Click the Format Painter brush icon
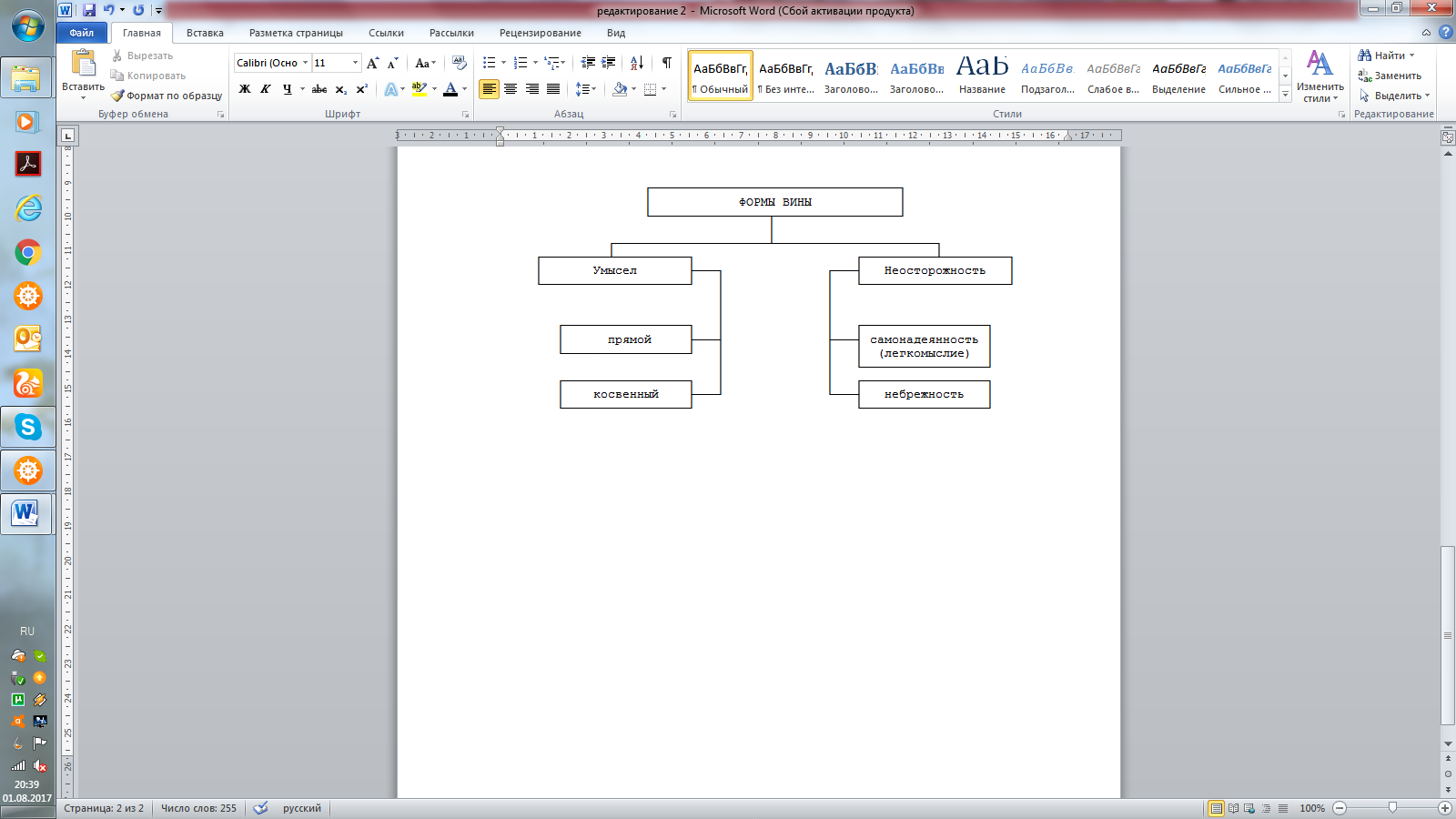1456x819 pixels. point(117,96)
